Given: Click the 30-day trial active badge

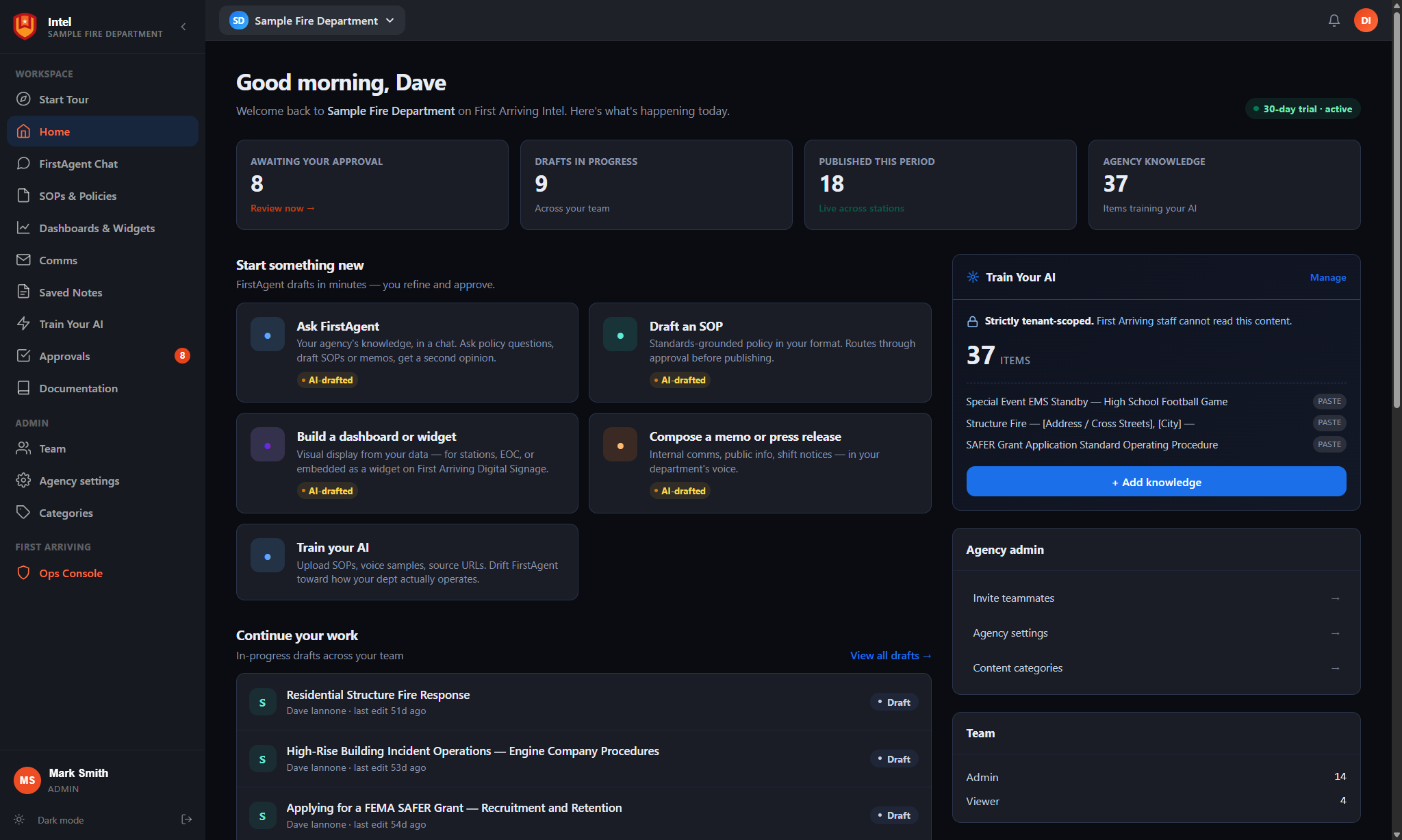Looking at the screenshot, I should (1302, 109).
